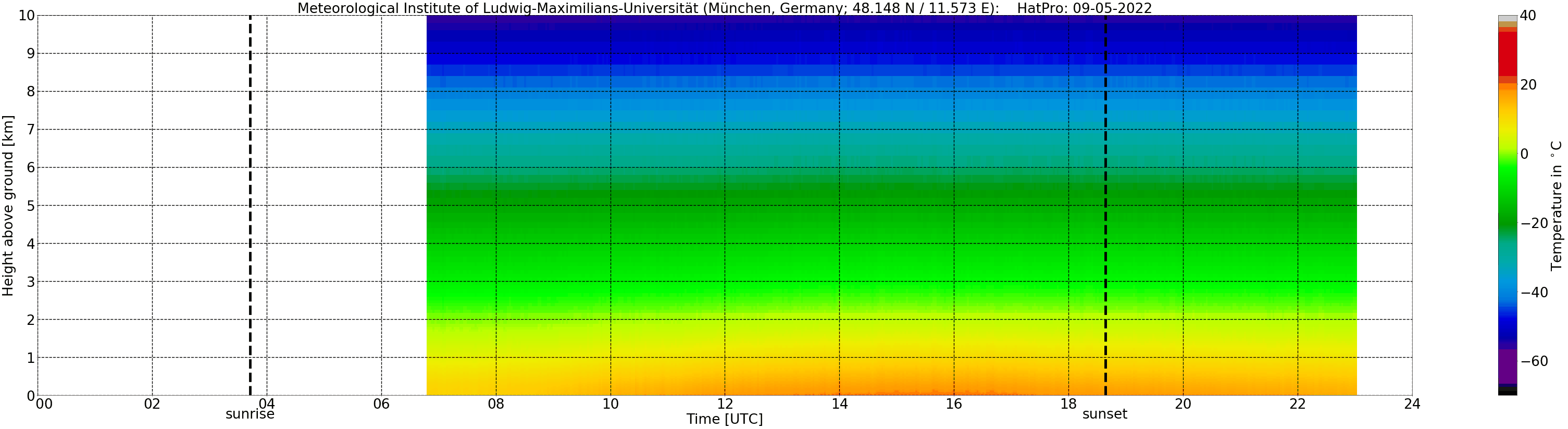Screen dimensions: 1568x429
Task: Click the x-axis tick label '16'
Action: (954, 404)
